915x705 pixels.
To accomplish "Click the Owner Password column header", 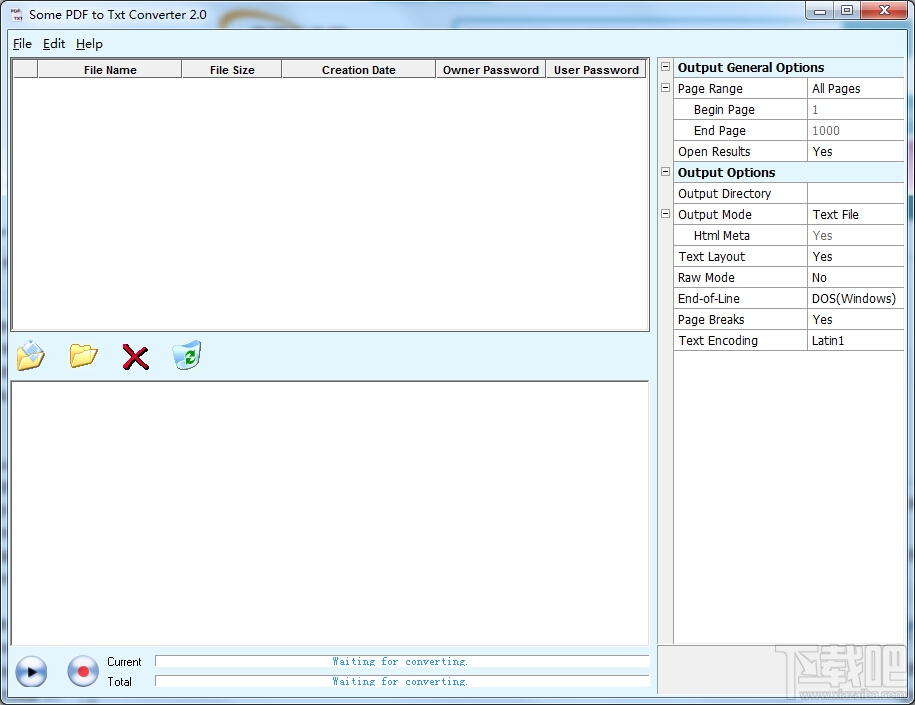I will (x=491, y=69).
